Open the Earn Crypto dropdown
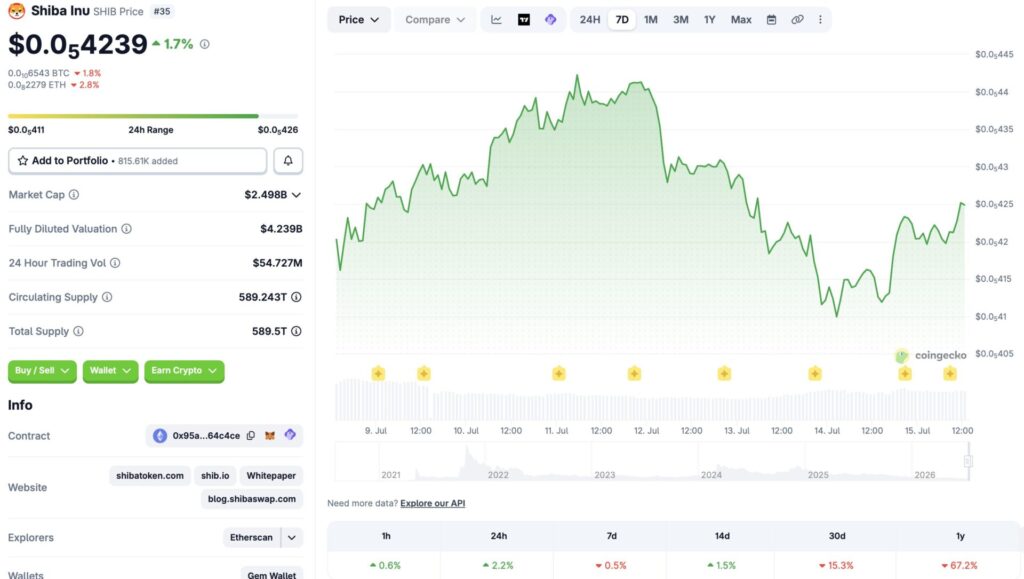1024x579 pixels. (184, 371)
